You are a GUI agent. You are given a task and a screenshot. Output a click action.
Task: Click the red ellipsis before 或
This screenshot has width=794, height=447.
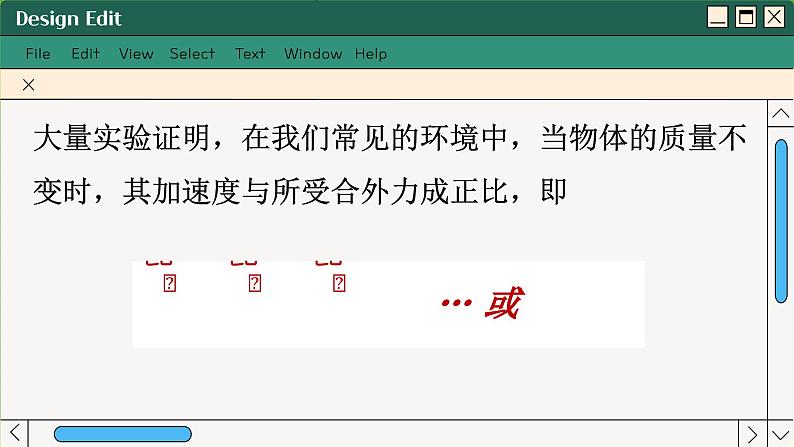pos(456,303)
